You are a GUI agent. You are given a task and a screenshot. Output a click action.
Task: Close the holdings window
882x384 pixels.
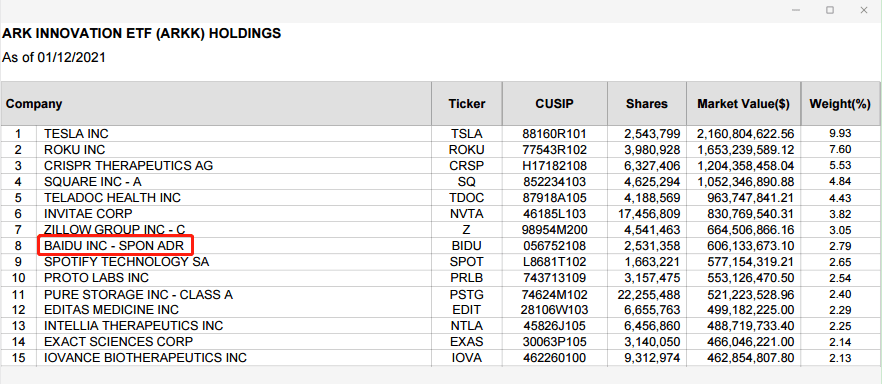click(863, 10)
